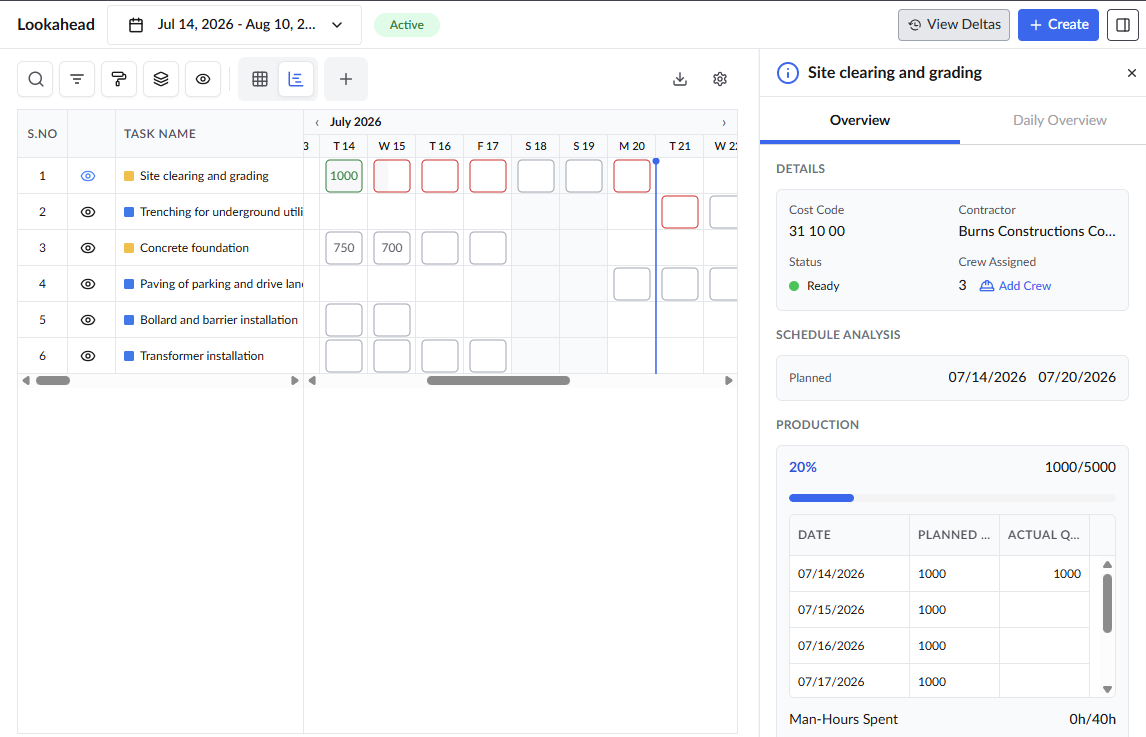
Task: Click timeline scrollbar right arrow
Action: pyautogui.click(x=729, y=380)
